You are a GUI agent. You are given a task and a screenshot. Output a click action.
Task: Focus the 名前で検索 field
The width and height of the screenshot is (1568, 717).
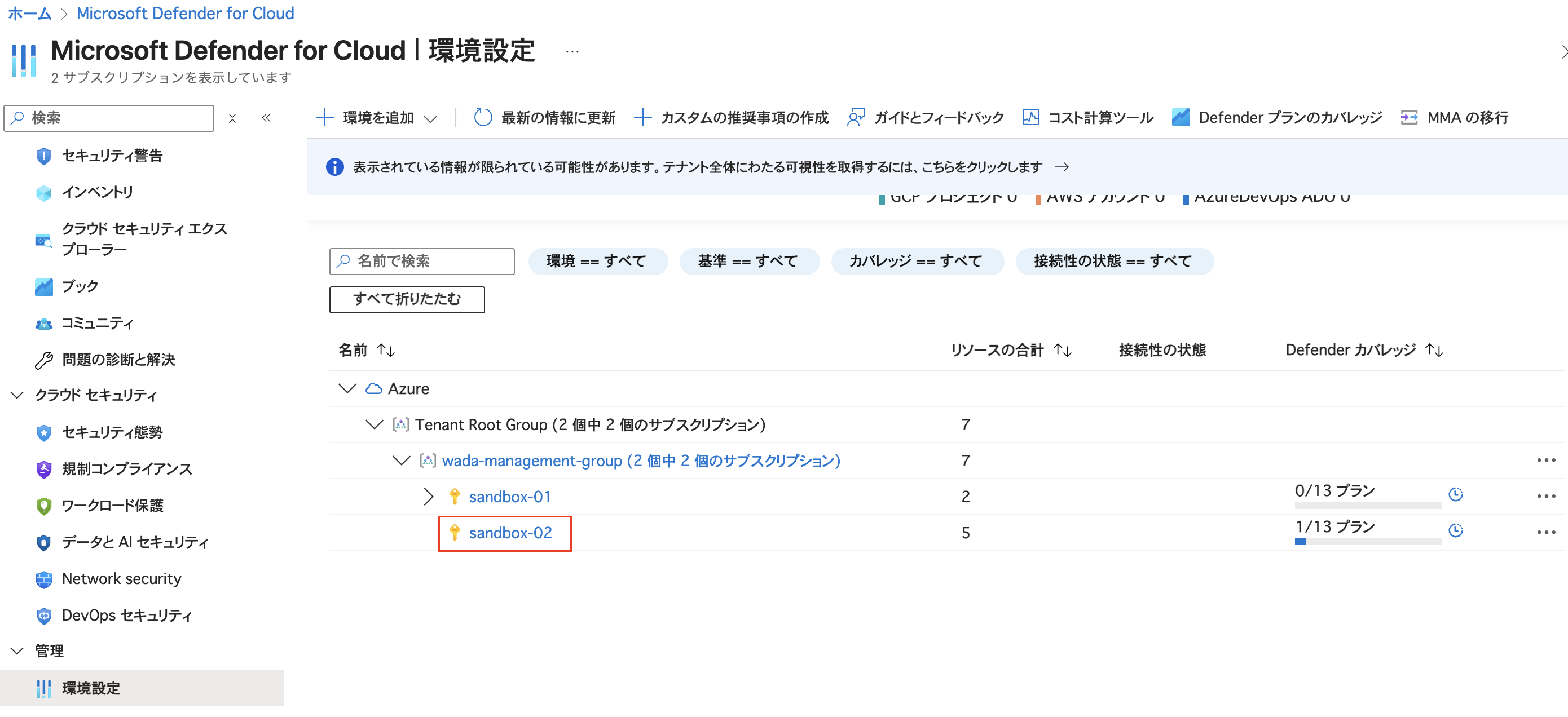[422, 262]
